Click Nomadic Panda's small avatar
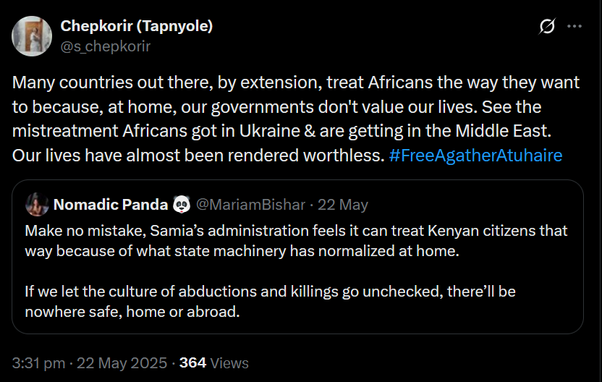 pos(37,204)
